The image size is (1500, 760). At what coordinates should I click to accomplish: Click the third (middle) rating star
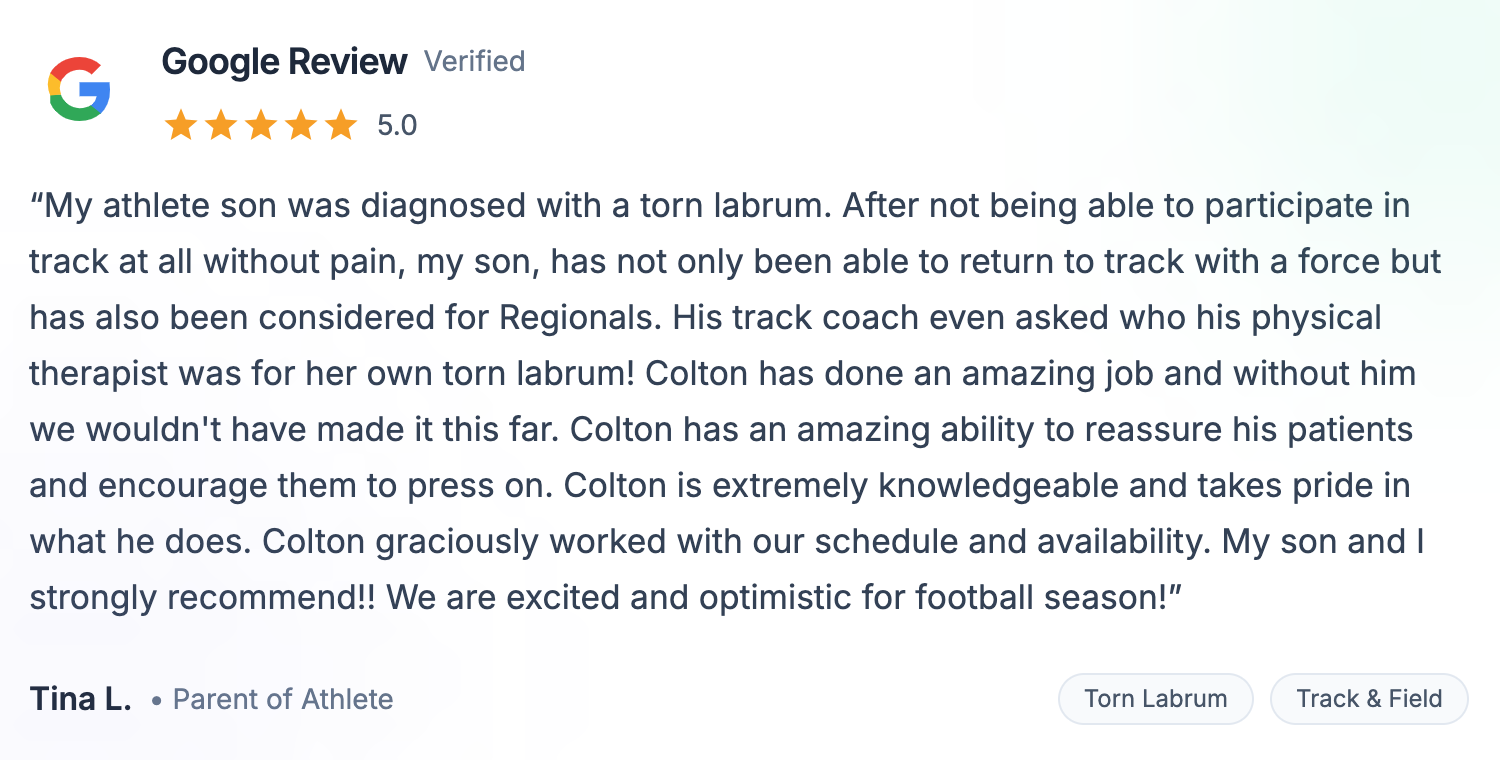point(261,126)
